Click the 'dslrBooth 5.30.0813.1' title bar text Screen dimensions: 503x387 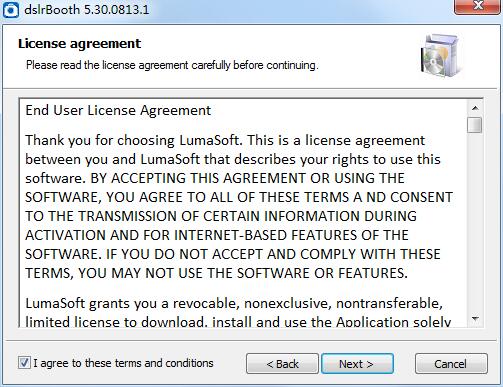click(x=87, y=10)
